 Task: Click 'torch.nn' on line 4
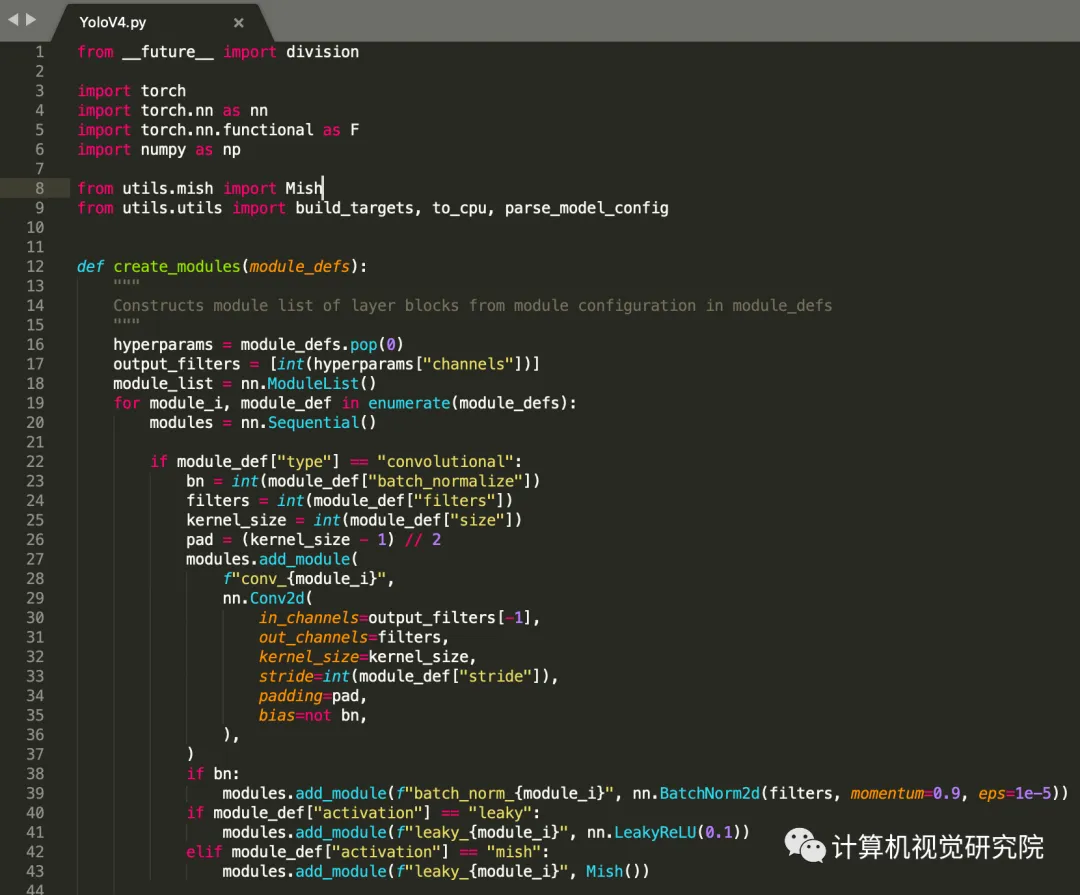[177, 110]
